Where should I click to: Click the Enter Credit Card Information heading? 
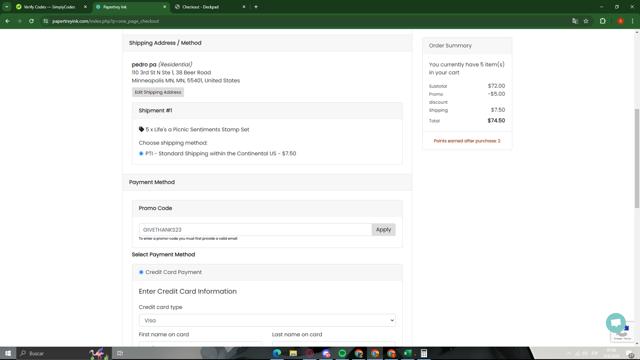(x=187, y=291)
